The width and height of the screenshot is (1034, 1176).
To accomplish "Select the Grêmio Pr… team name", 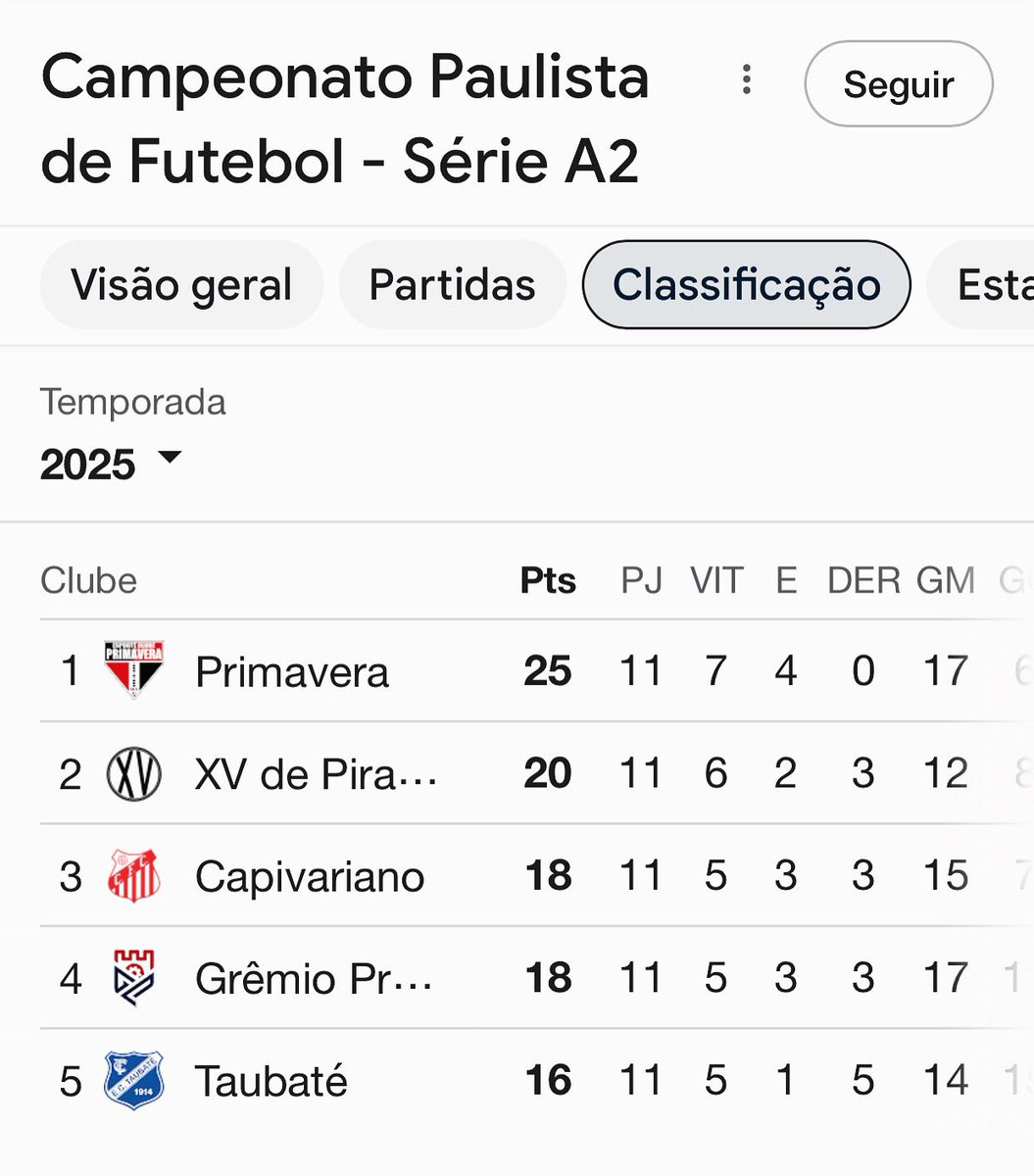I will click(x=313, y=978).
